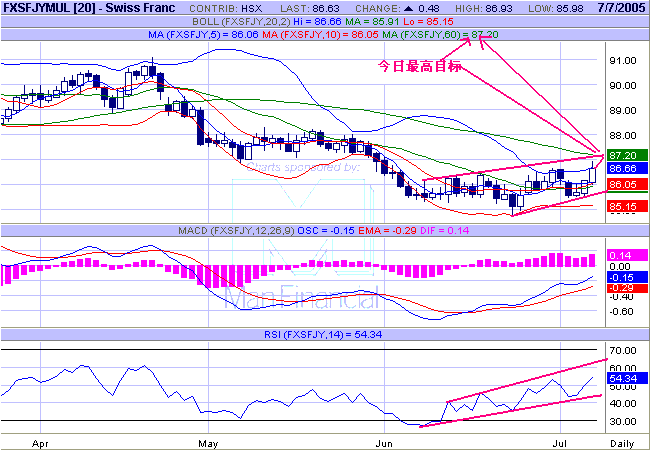This screenshot has width=650, height=450.
Task: Click the -0.60 label on MACD axis
Action: 621,311
